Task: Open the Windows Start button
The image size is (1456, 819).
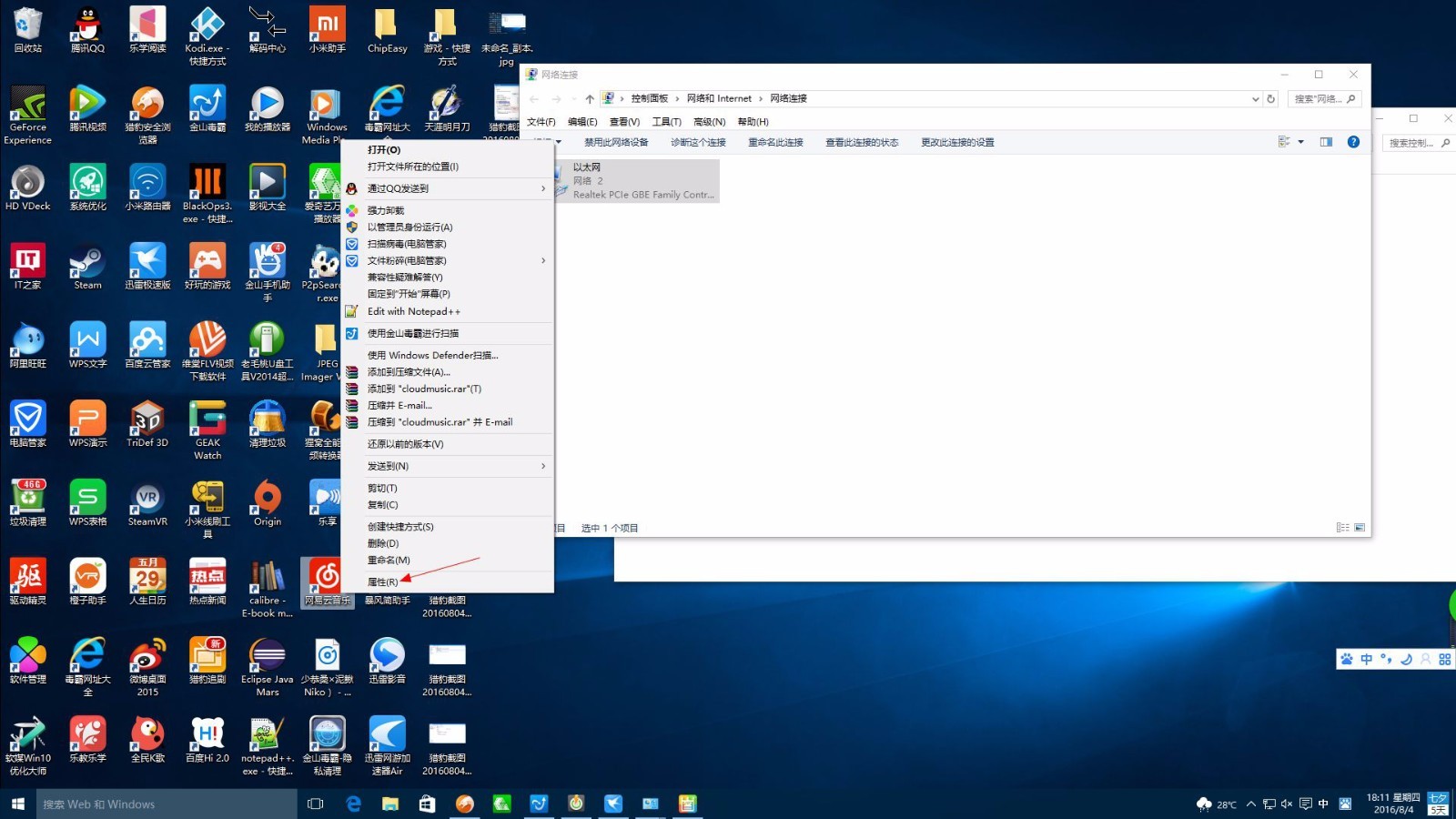Action: (17, 804)
